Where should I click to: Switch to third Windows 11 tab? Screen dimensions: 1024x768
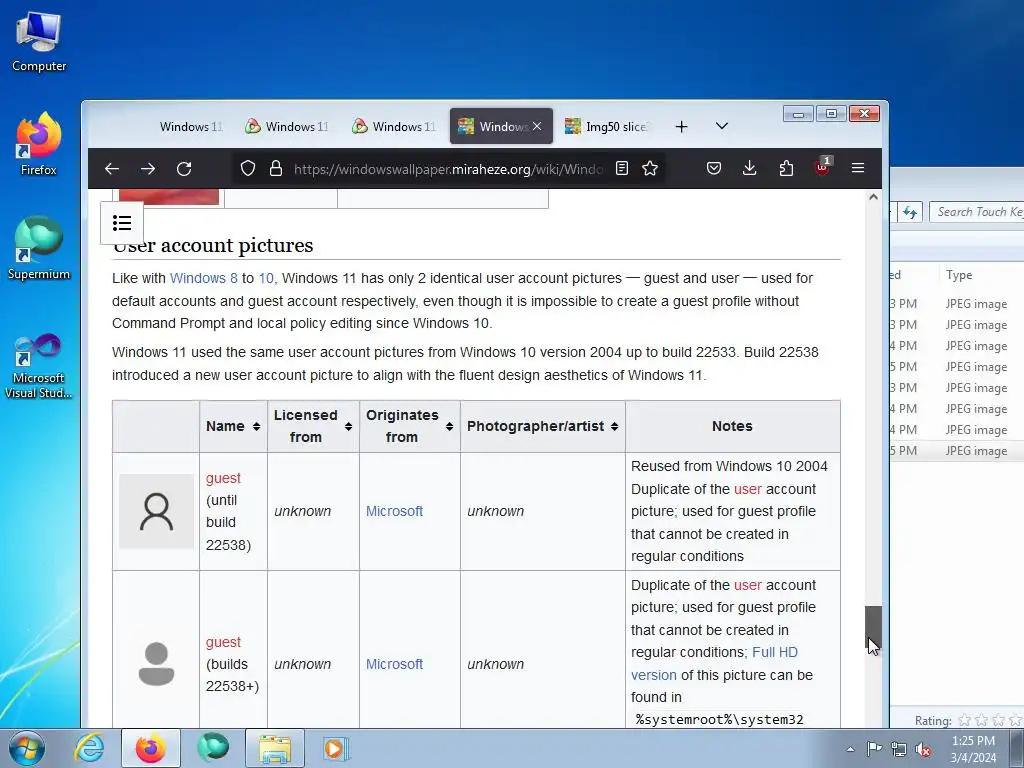(394, 127)
